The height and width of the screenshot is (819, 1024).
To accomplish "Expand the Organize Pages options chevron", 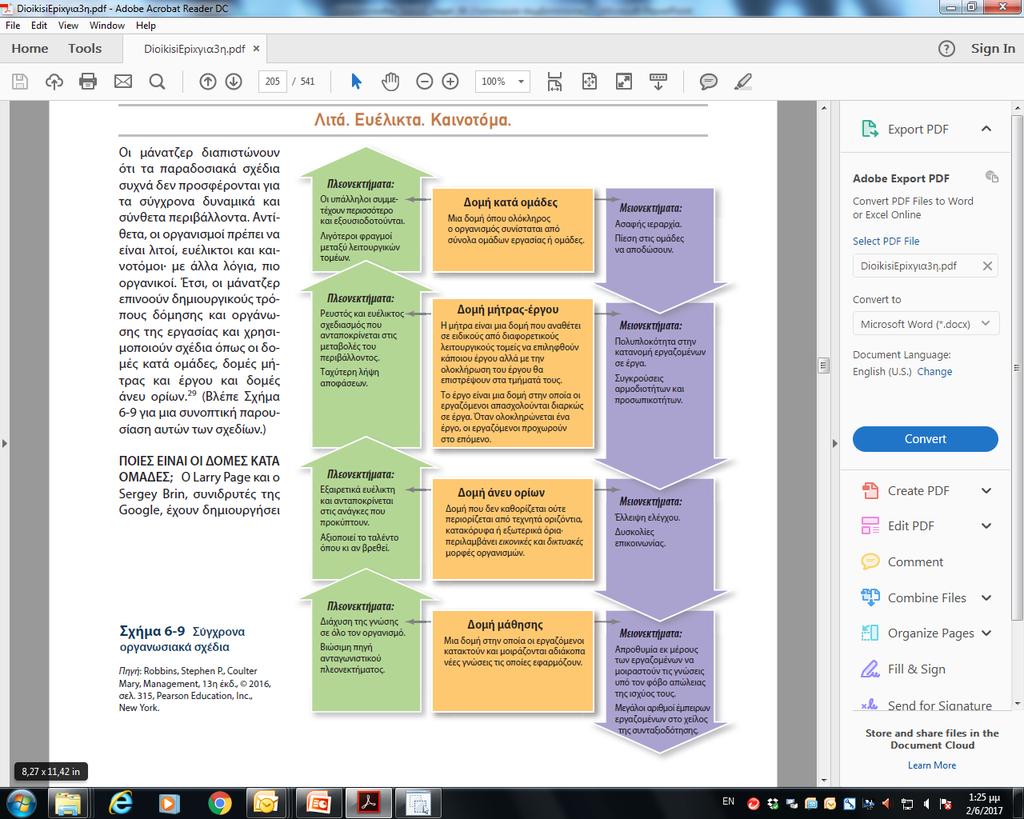I will [x=986, y=633].
